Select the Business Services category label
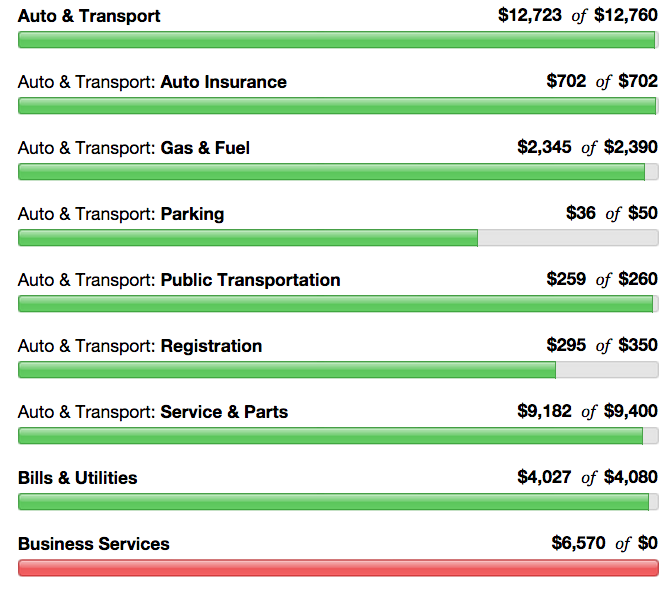This screenshot has width=671, height=595. (94, 544)
